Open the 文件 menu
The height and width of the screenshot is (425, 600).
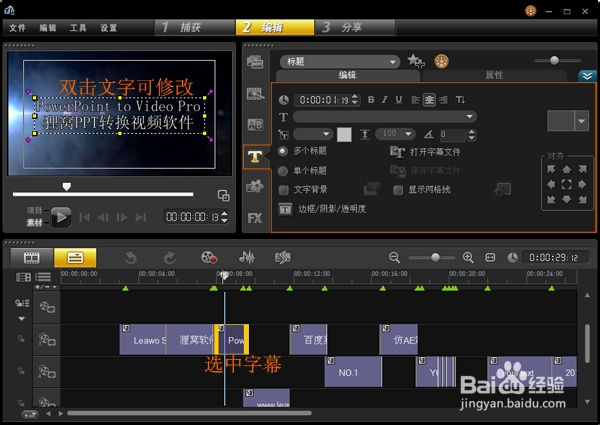pyautogui.click(x=17, y=28)
